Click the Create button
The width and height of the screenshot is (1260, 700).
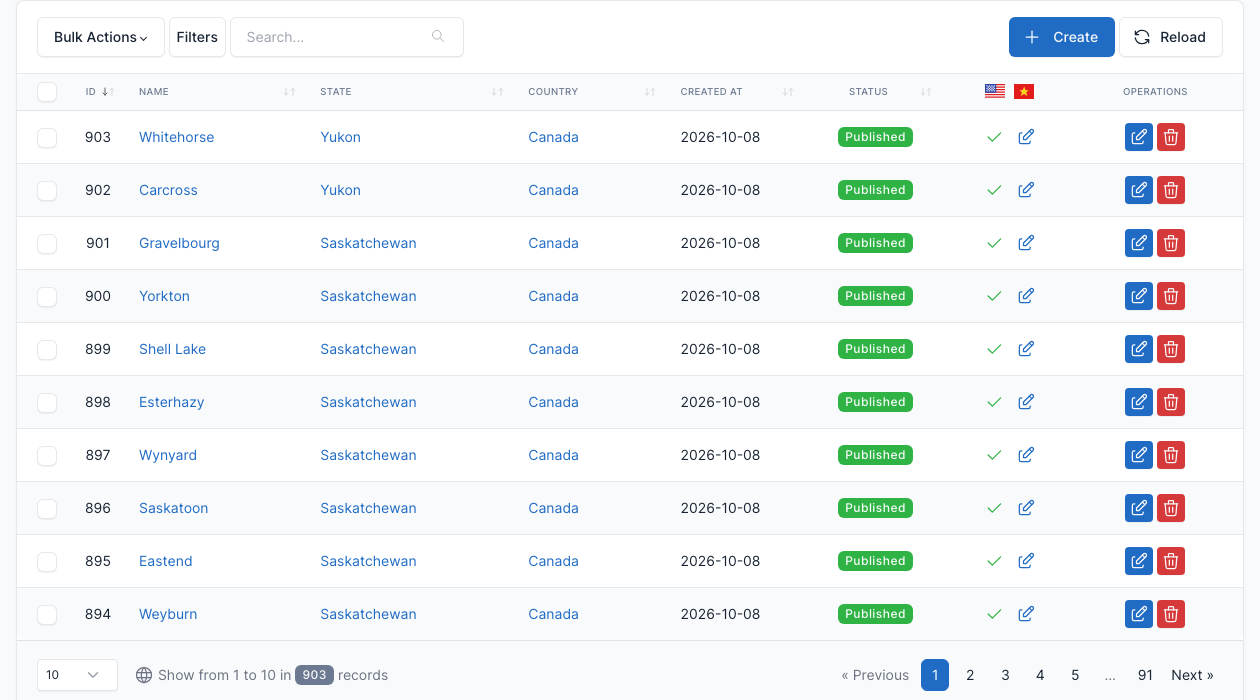pos(1061,37)
